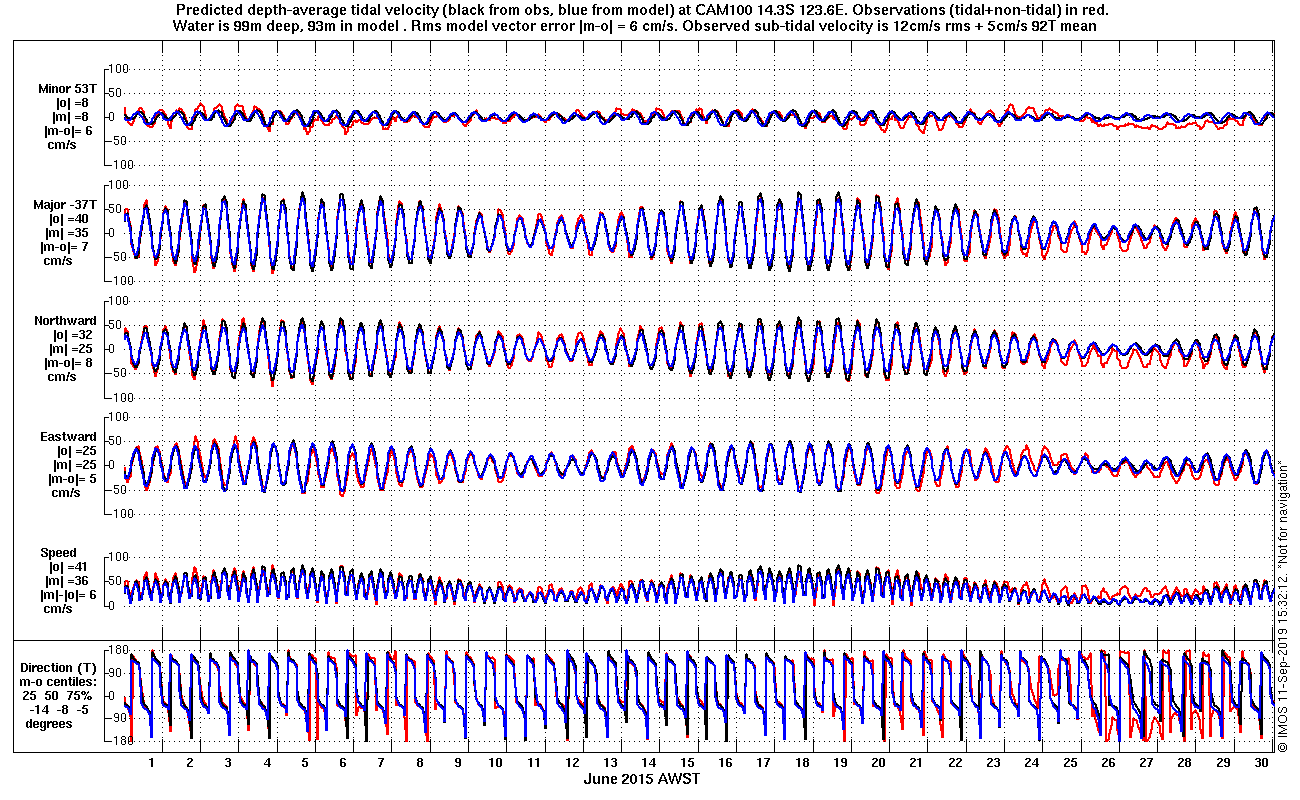
Task: Click day "1" on the date axis
Action: (x=152, y=763)
